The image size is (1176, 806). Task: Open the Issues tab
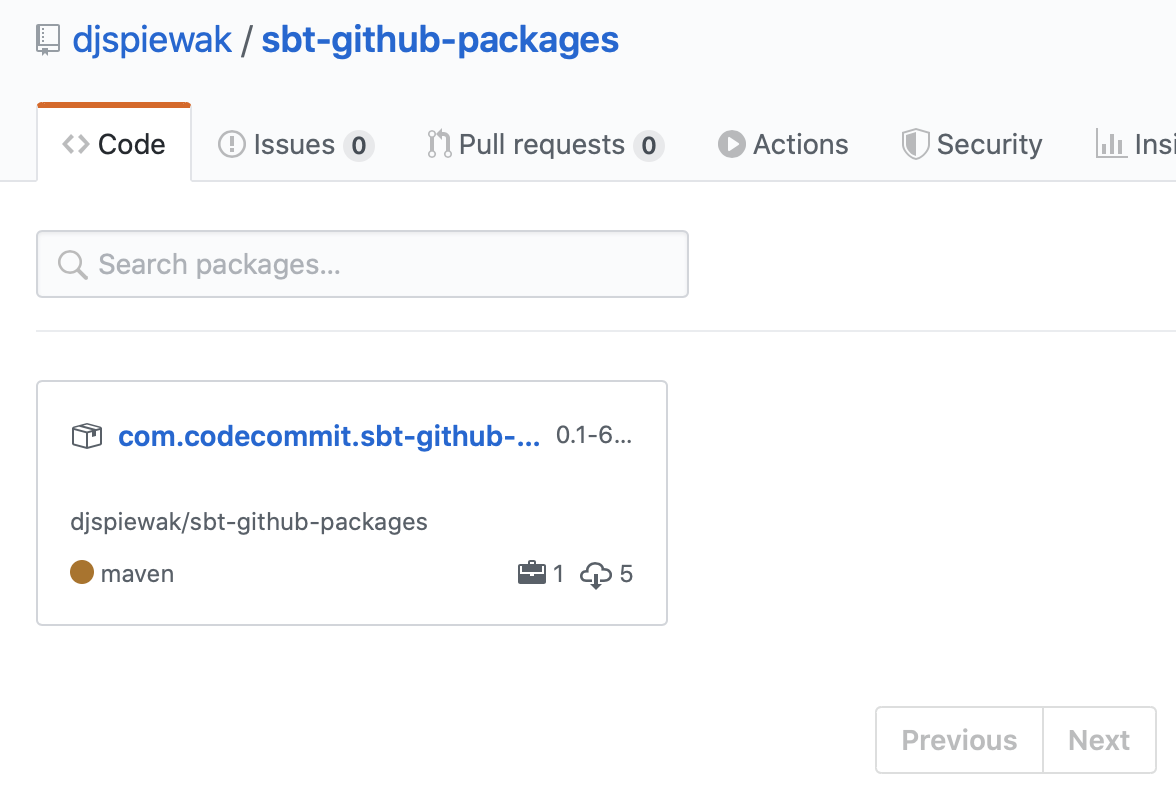pos(294,145)
